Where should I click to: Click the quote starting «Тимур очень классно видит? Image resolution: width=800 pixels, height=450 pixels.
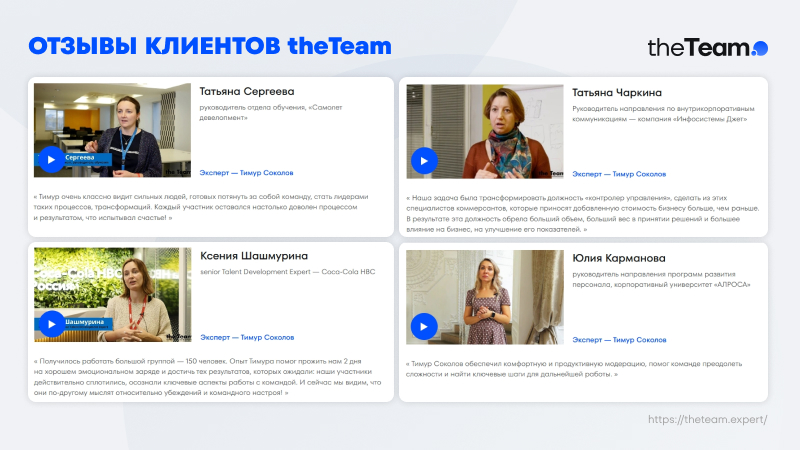tap(201, 207)
